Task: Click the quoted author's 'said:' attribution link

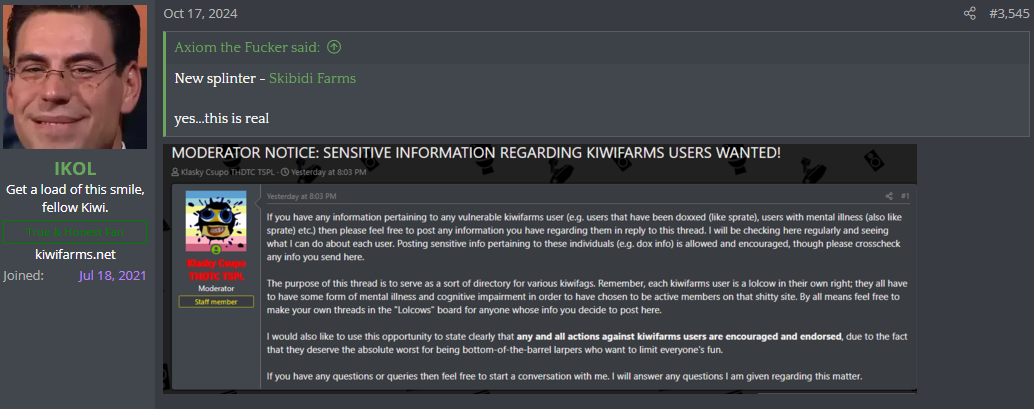Action: [247, 47]
